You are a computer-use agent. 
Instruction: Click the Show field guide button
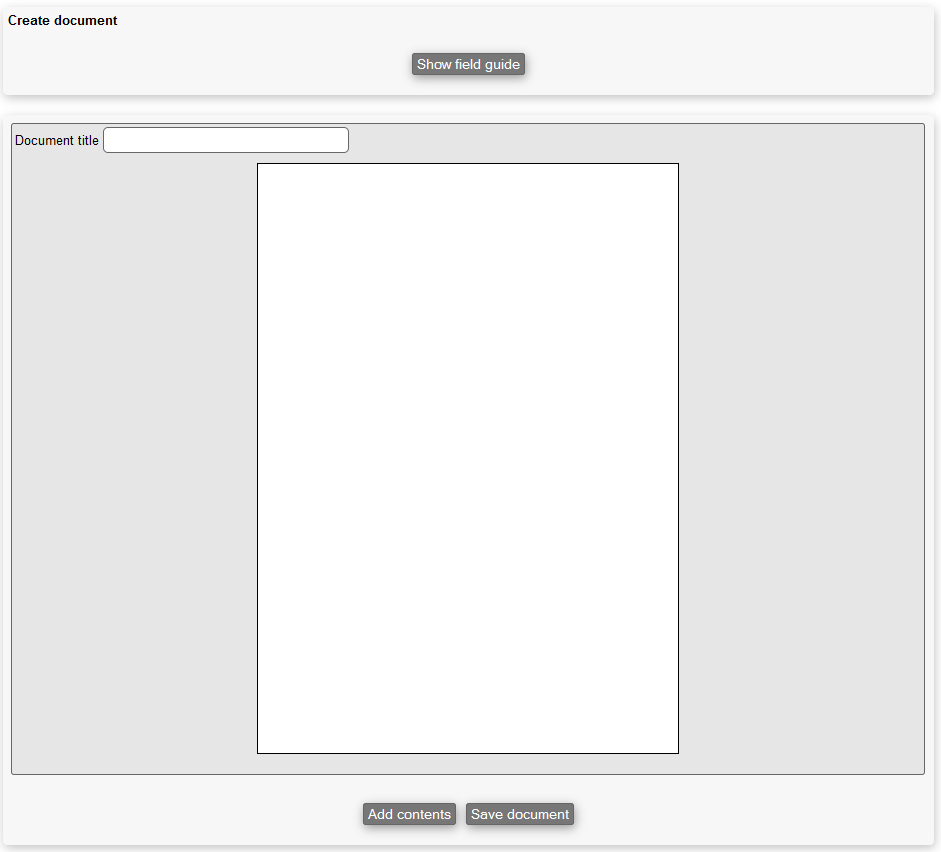(468, 64)
